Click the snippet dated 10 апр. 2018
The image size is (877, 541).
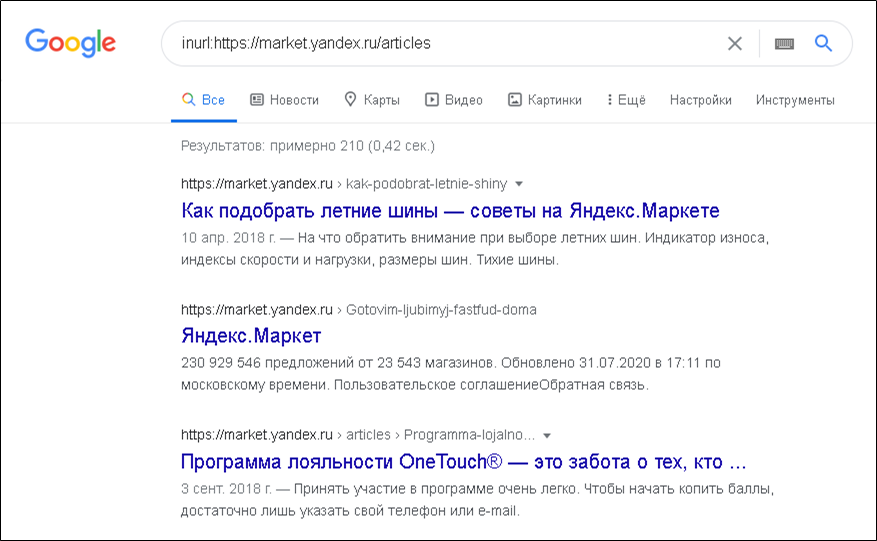click(475, 249)
